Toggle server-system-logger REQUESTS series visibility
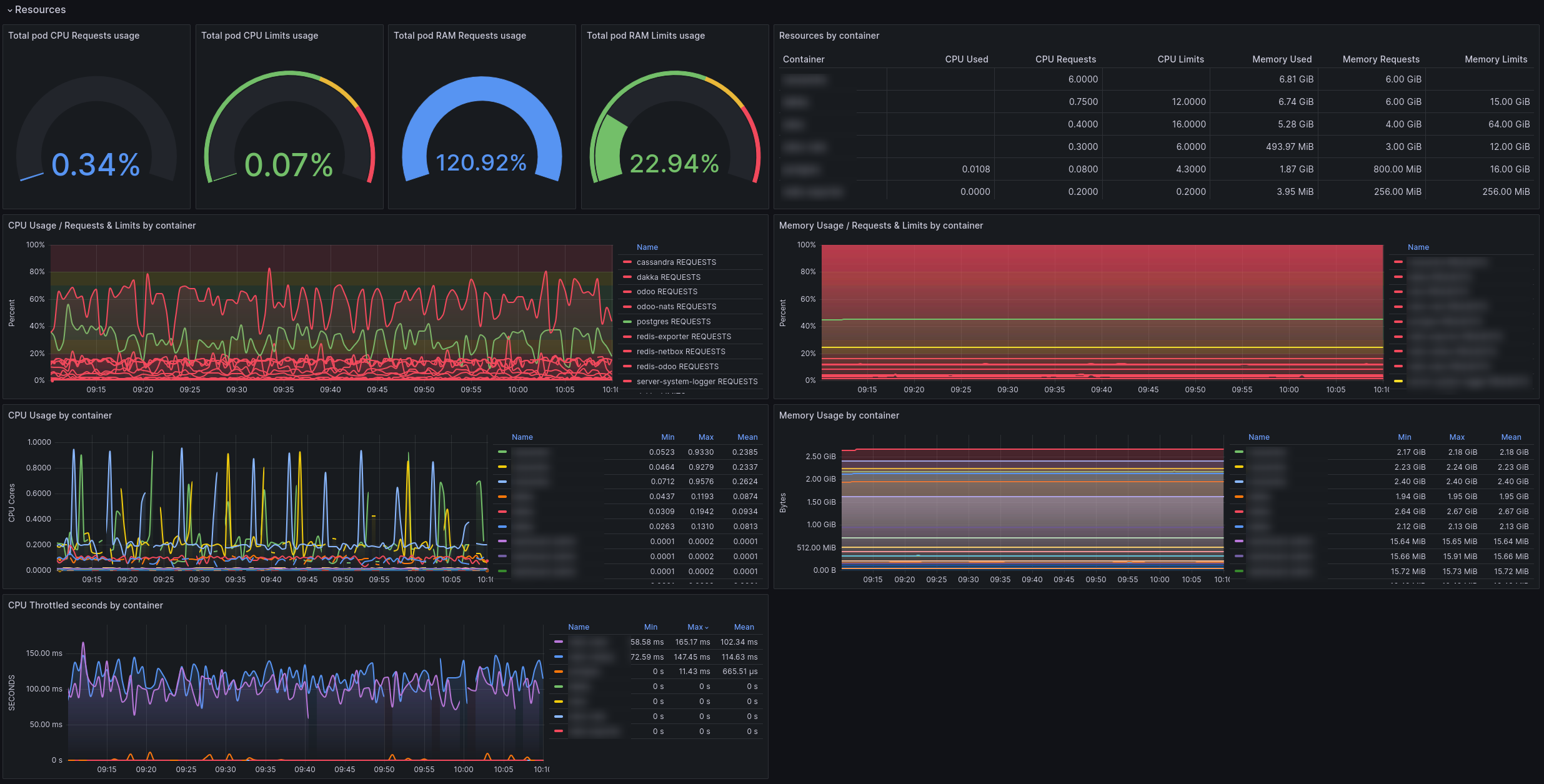 click(697, 382)
